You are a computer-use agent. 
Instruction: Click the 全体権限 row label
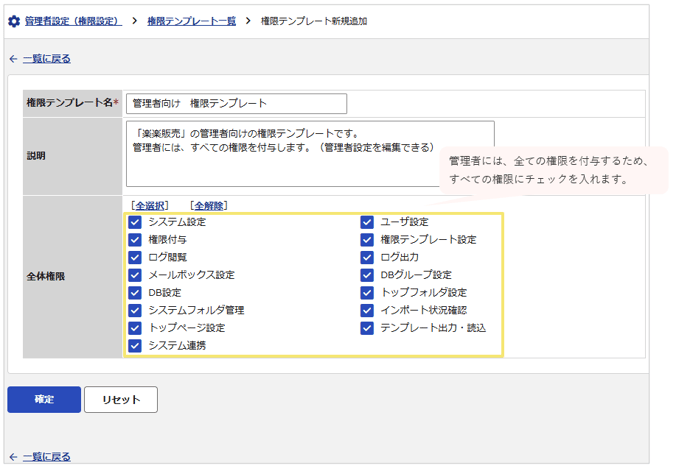tap(46, 276)
